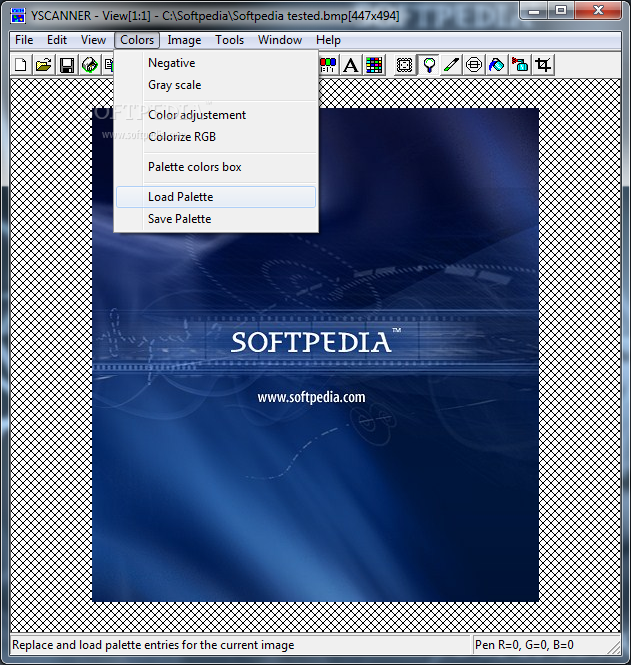Select the pencil drawing tool
Viewport: 631px width, 665px height.
451,65
